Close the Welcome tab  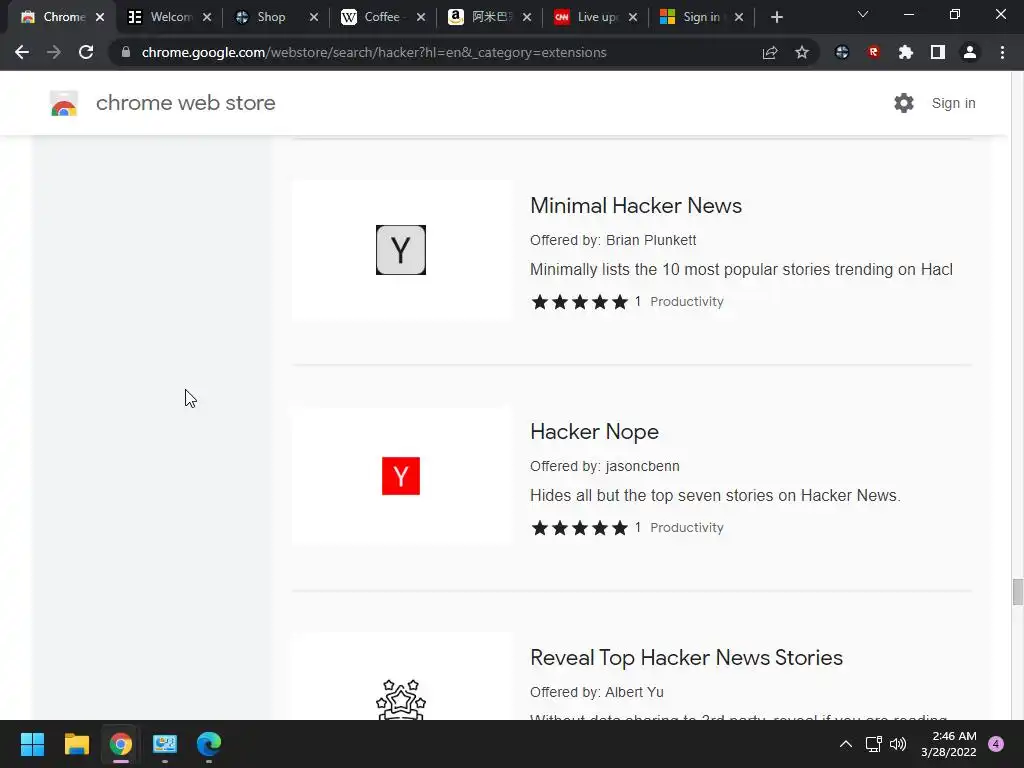coord(207,18)
